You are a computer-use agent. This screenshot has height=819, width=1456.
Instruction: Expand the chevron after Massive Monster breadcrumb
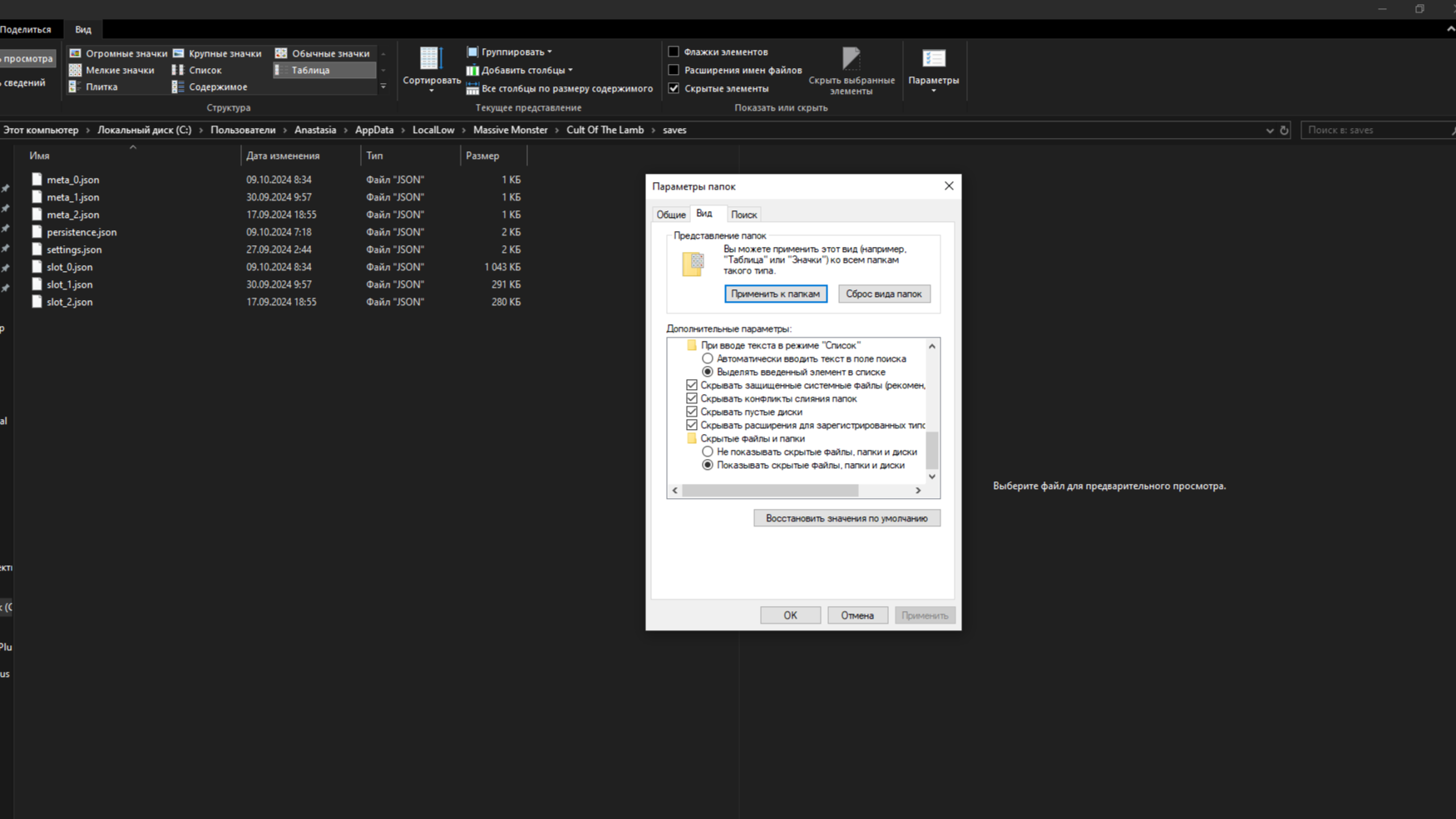pos(557,131)
